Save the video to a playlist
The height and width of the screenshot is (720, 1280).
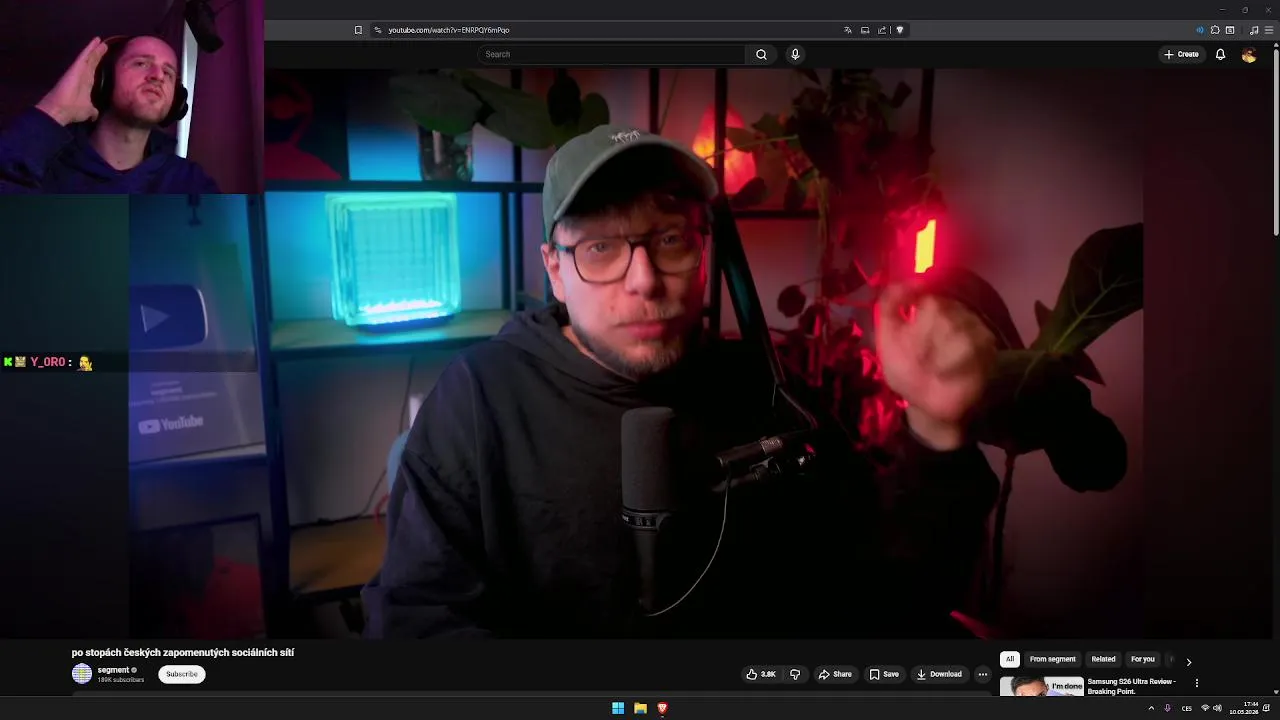pos(884,674)
